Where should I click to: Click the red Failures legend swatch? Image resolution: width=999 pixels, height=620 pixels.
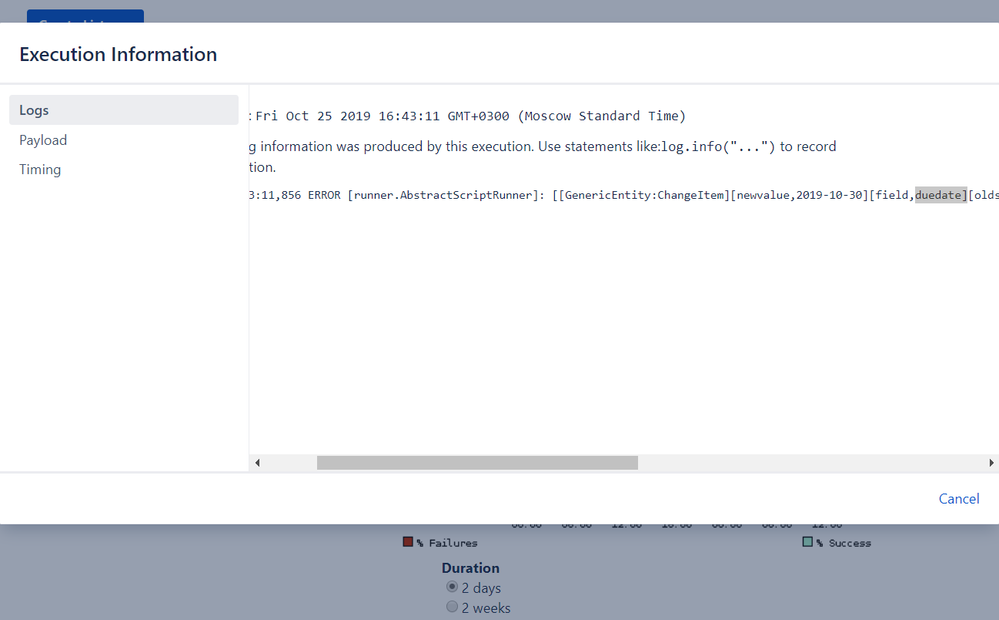click(408, 542)
